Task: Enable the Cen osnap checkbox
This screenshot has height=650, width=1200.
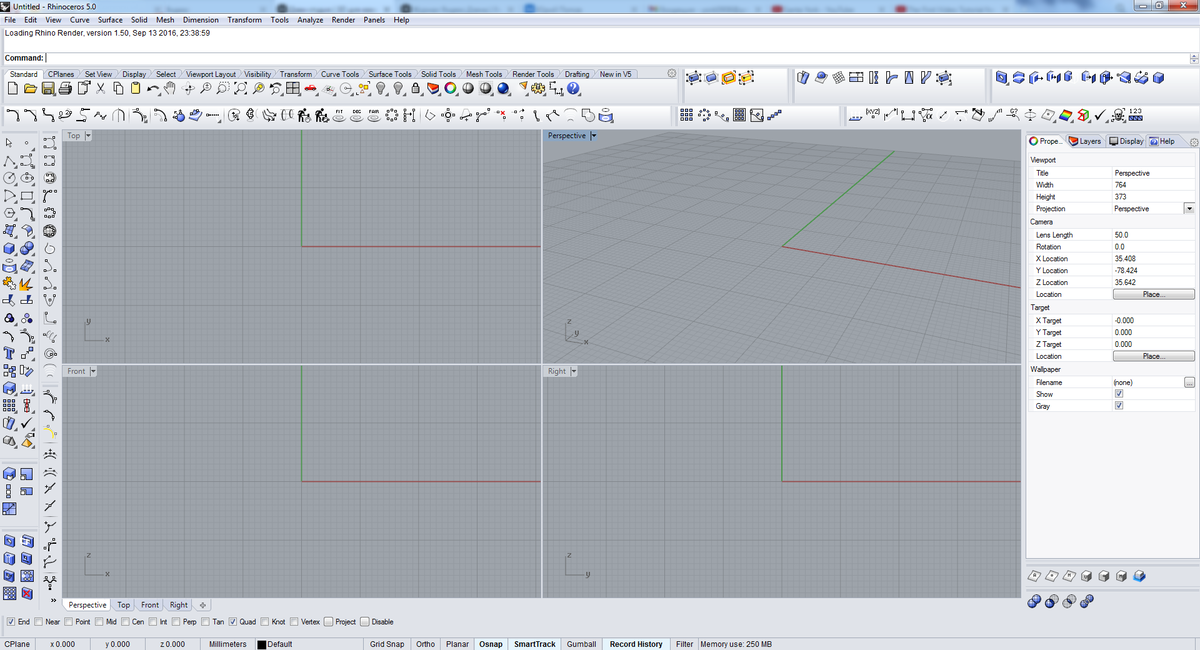Action: pyautogui.click(x=126, y=621)
